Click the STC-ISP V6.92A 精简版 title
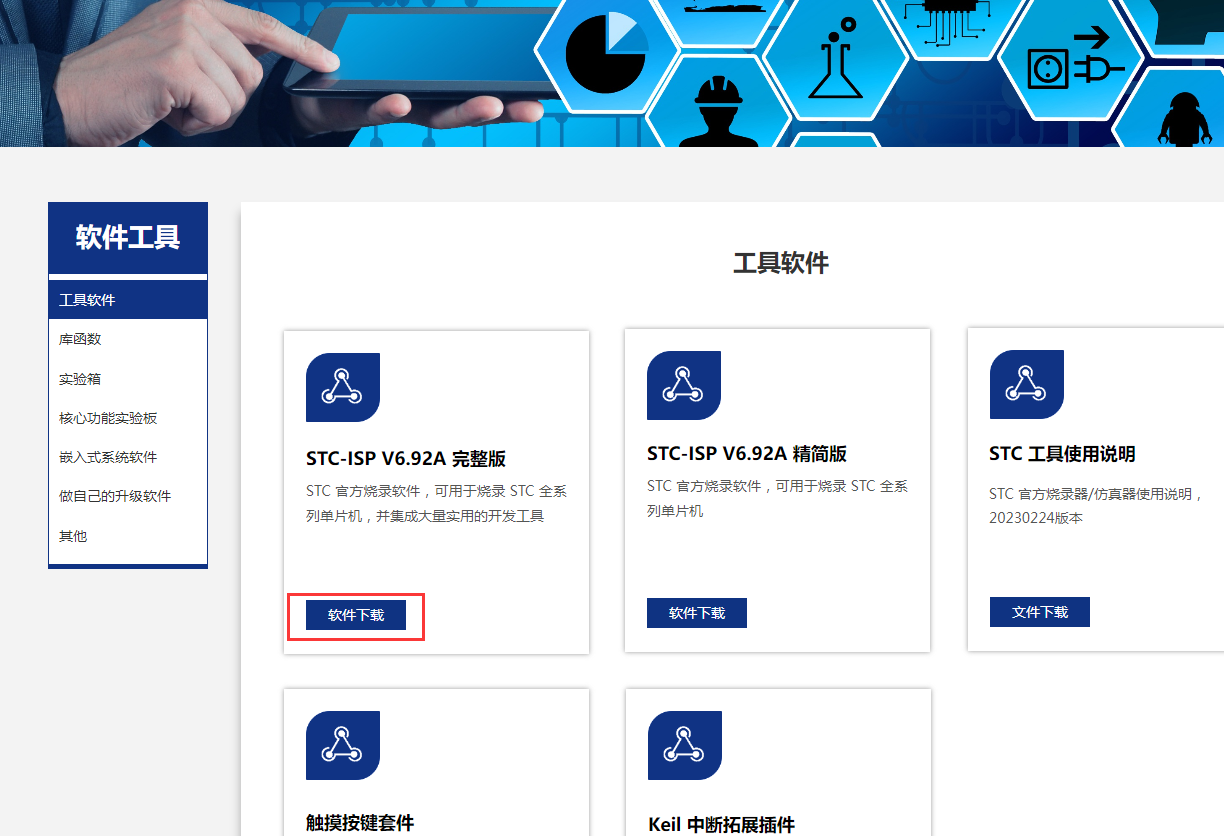This screenshot has height=836, width=1224. coord(747,454)
